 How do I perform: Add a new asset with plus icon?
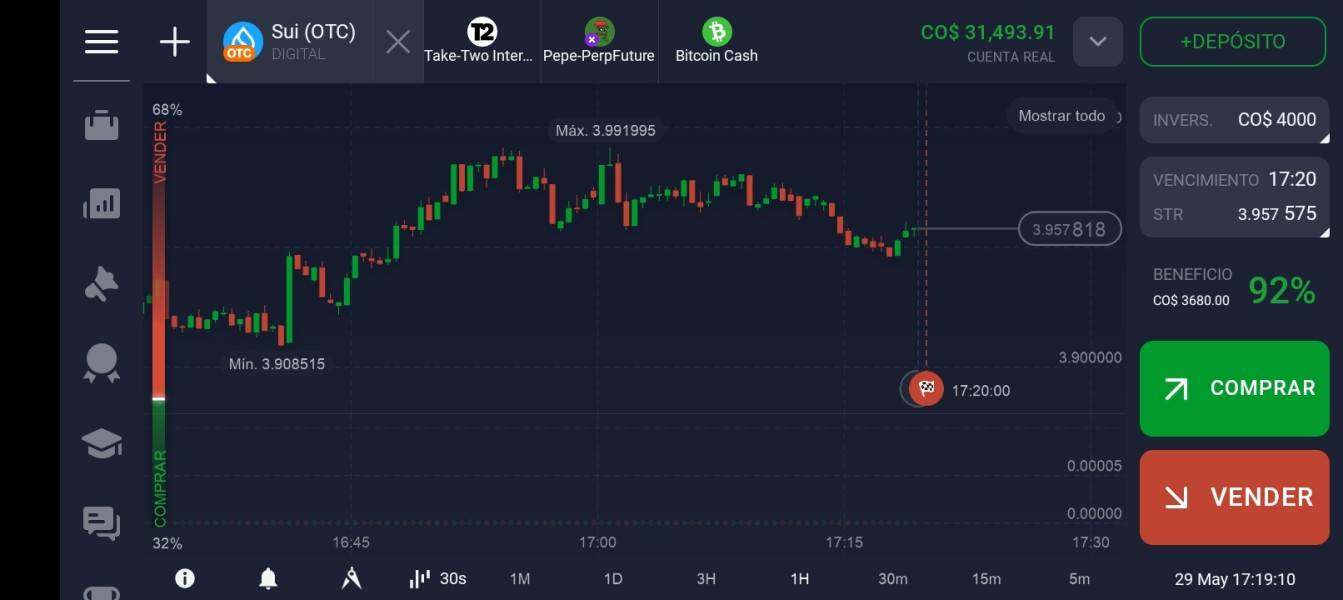coord(174,42)
